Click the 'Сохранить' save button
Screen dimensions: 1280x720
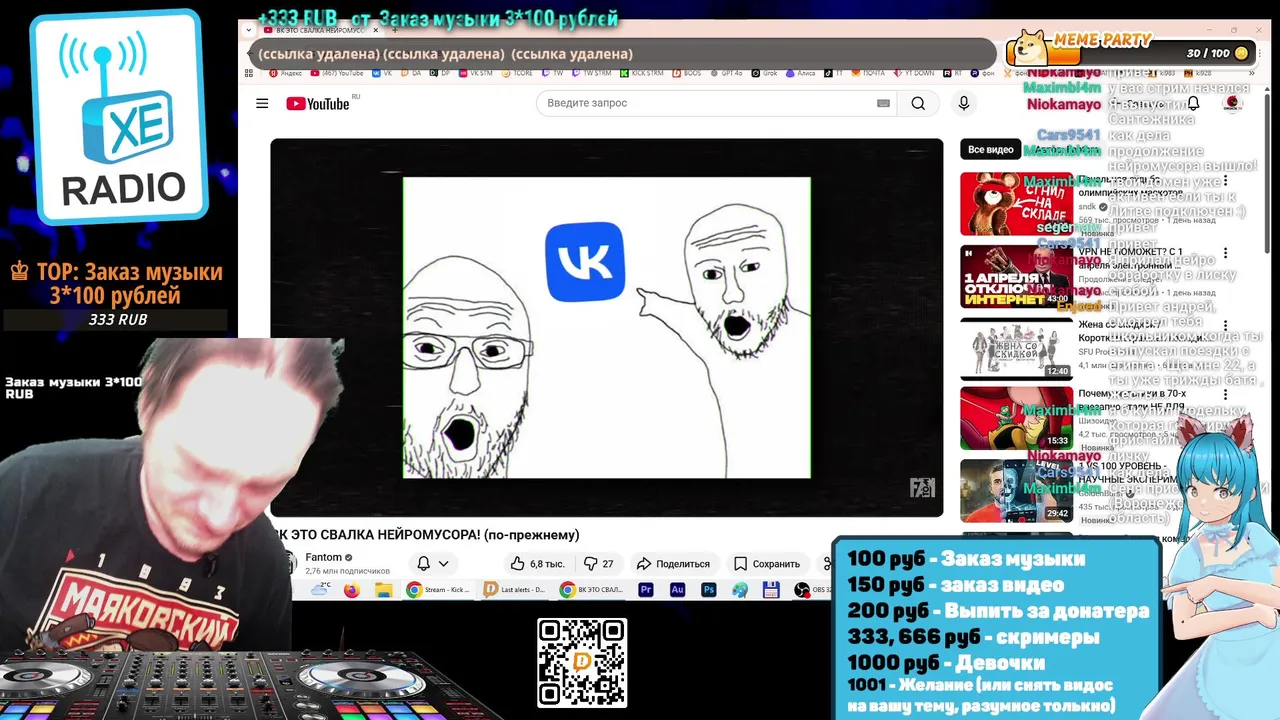pyautogui.click(x=767, y=564)
